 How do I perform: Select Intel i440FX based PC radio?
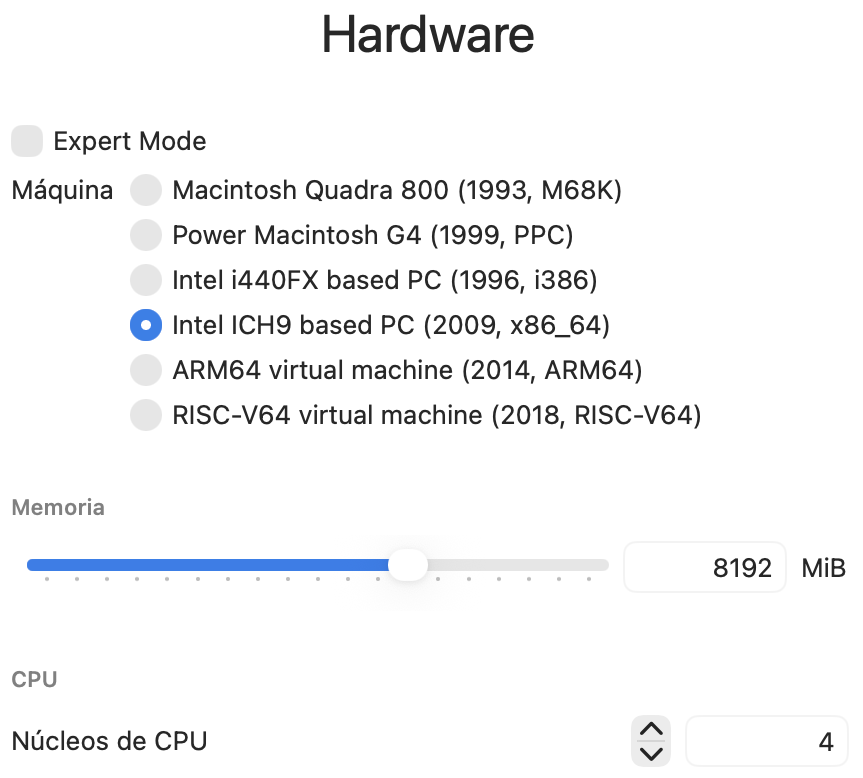[x=146, y=280]
